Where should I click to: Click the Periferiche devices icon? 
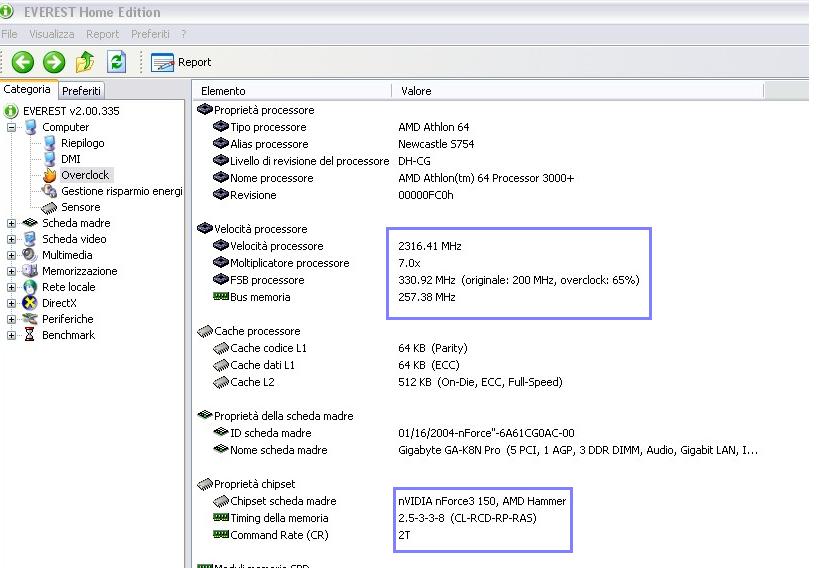click(x=30, y=319)
